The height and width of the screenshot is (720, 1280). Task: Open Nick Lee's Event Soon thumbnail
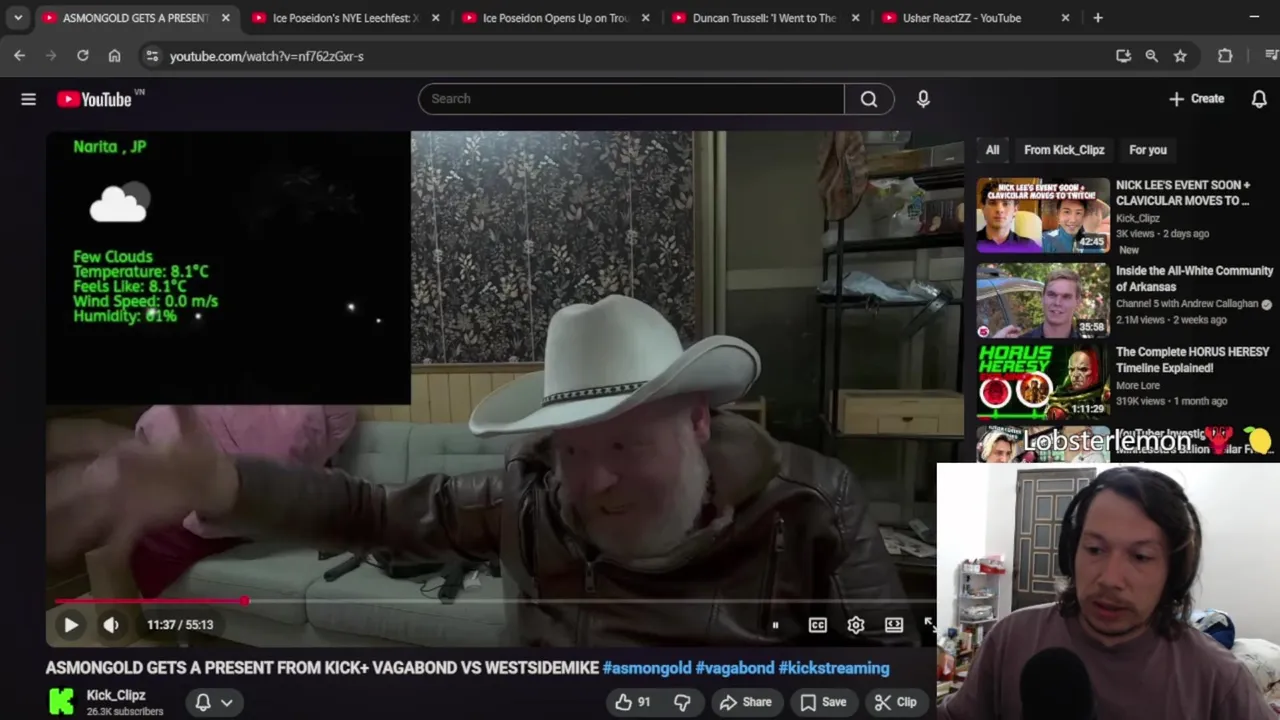tap(1043, 215)
